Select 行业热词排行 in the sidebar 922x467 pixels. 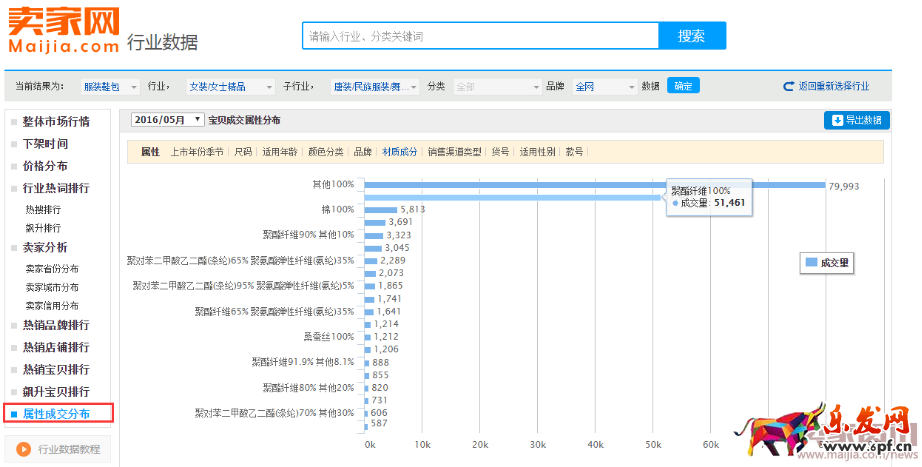pyautogui.click(x=56, y=188)
